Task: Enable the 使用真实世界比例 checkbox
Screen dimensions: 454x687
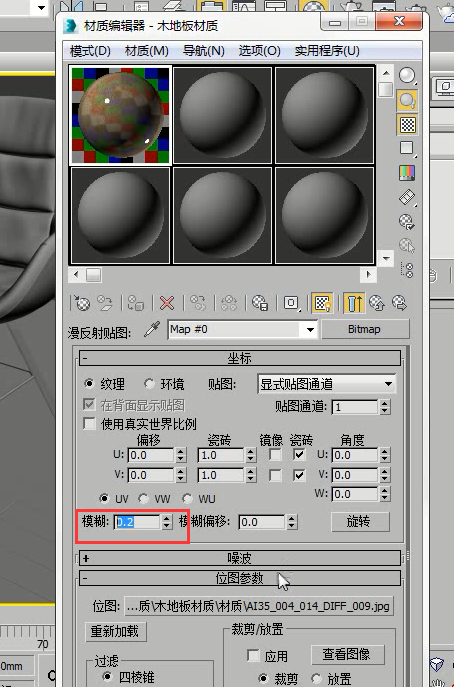Action: coord(89,424)
